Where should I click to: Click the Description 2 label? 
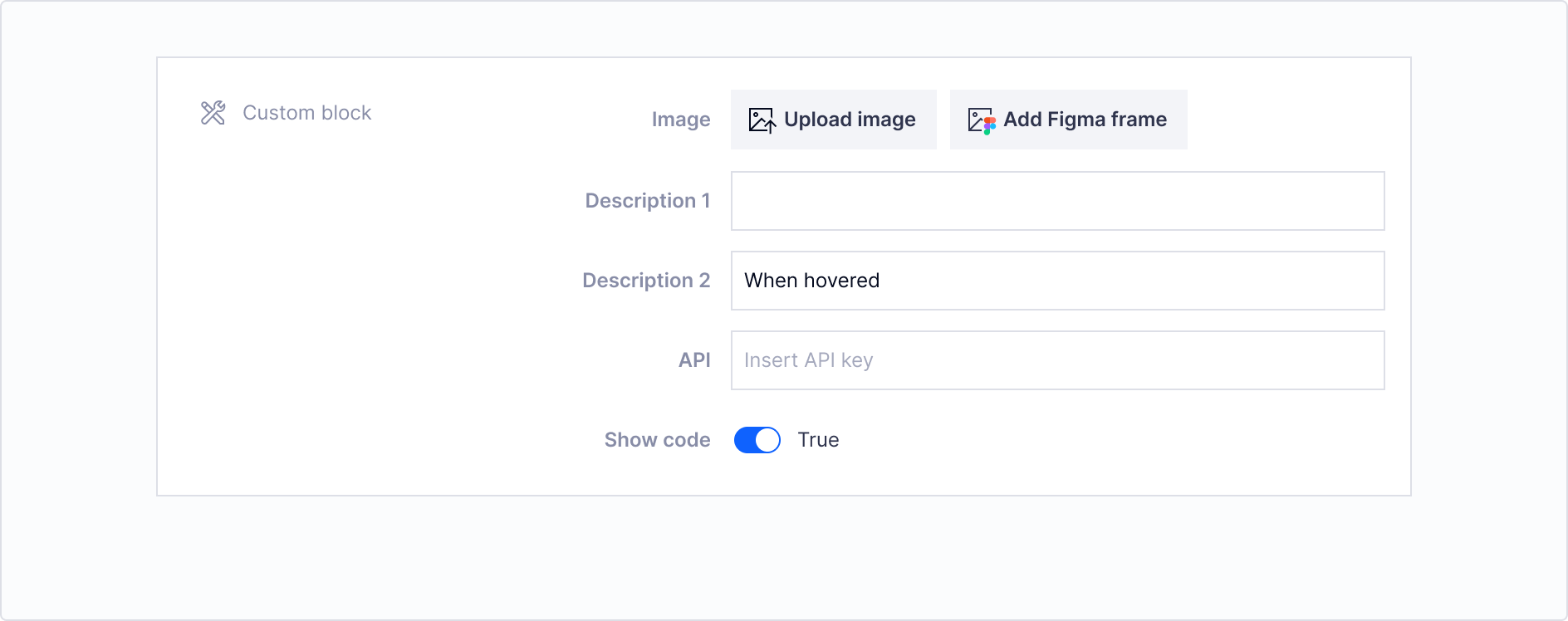tap(645, 281)
